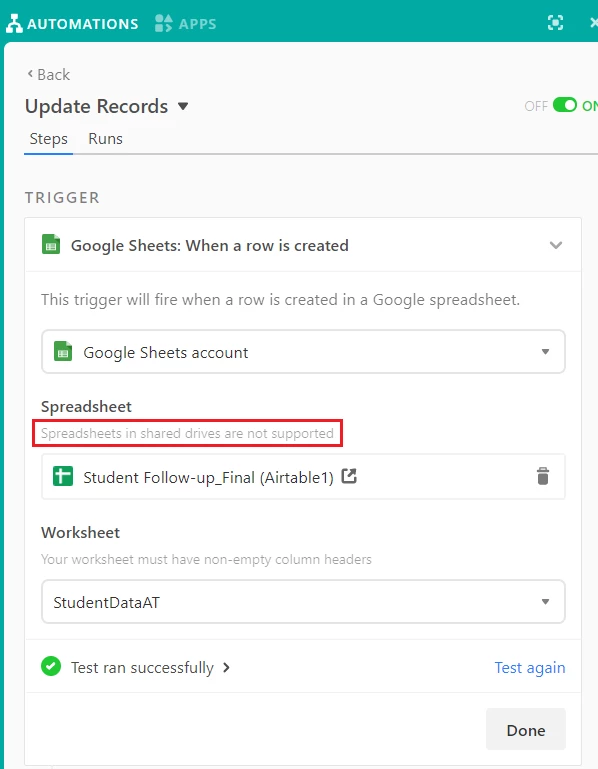This screenshot has height=769, width=598.
Task: Click the fullscreen expand icon
Action: (555, 23)
